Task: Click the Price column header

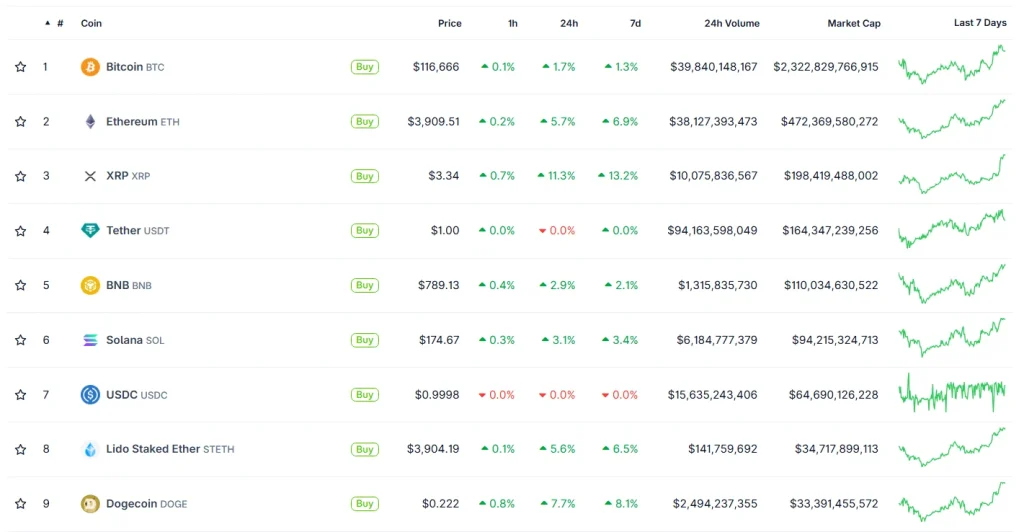Action: point(449,23)
